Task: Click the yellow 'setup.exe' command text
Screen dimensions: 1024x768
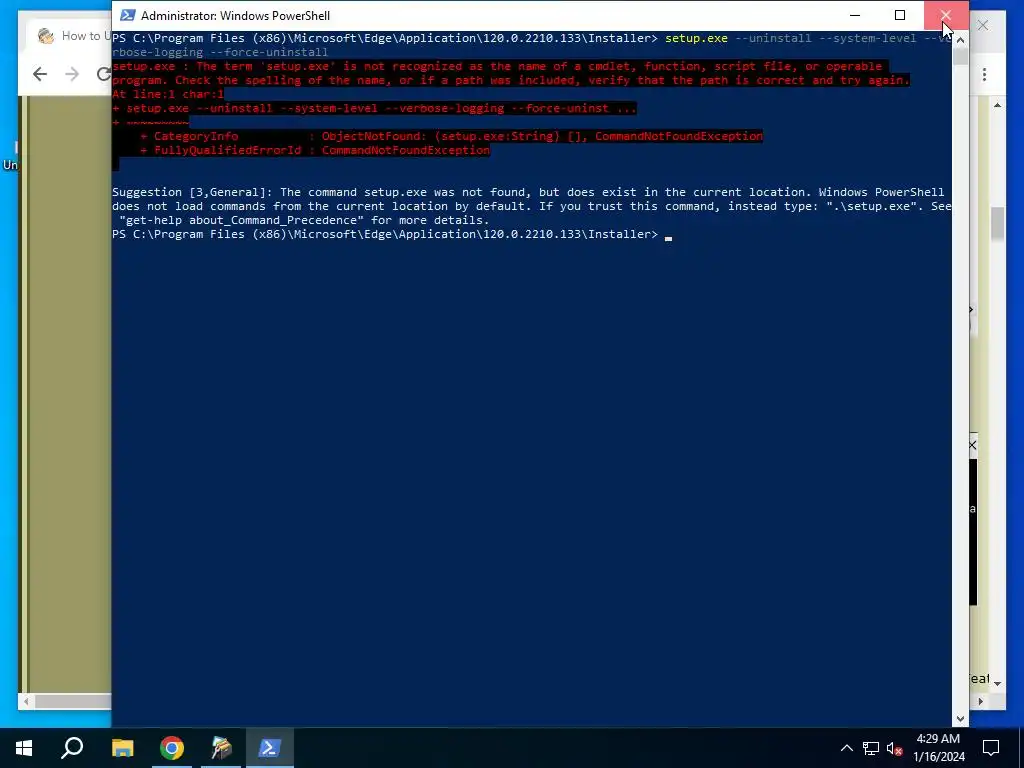Action: click(x=696, y=39)
